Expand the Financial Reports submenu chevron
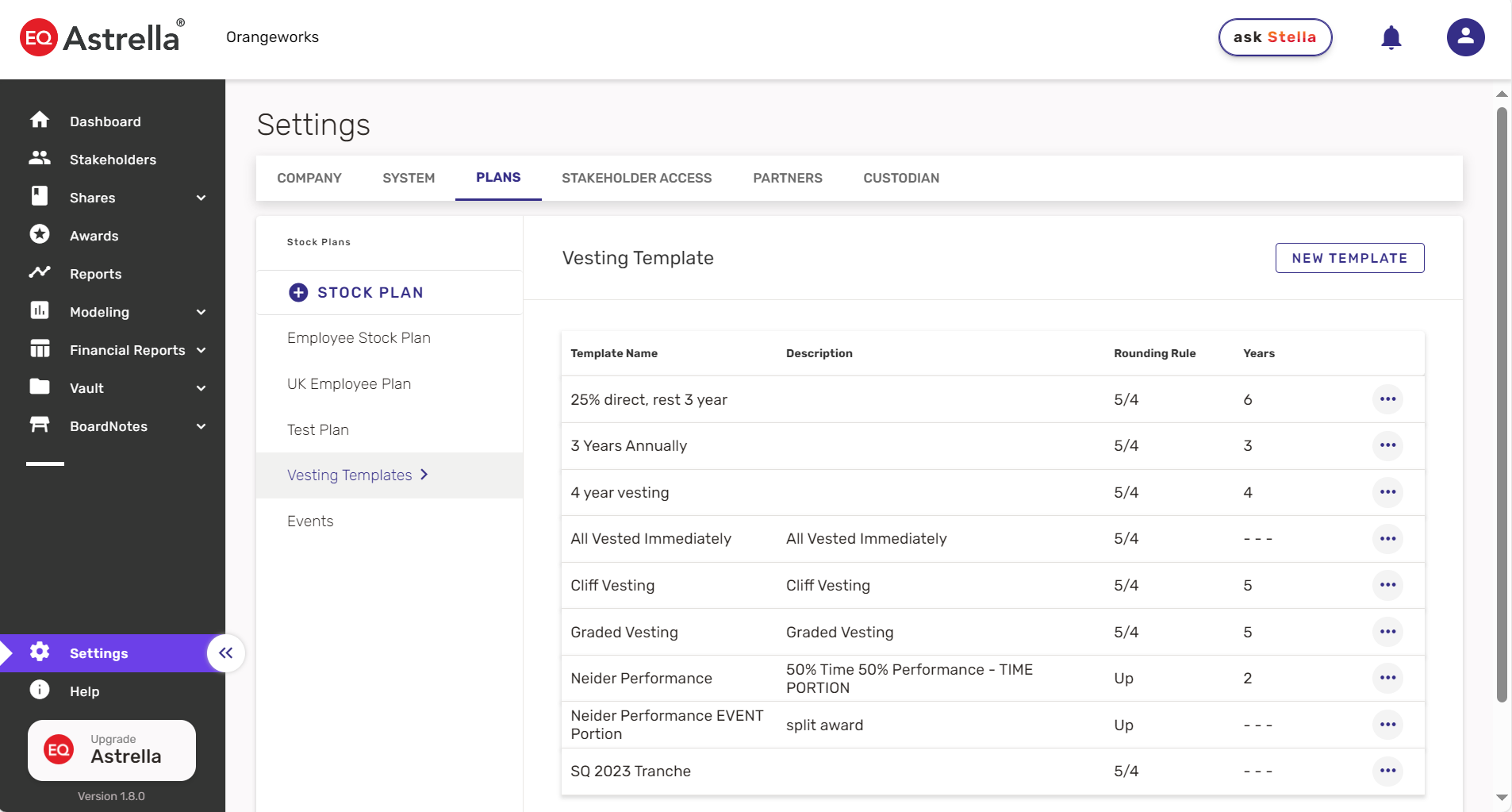The height and width of the screenshot is (812, 1512). (201, 350)
